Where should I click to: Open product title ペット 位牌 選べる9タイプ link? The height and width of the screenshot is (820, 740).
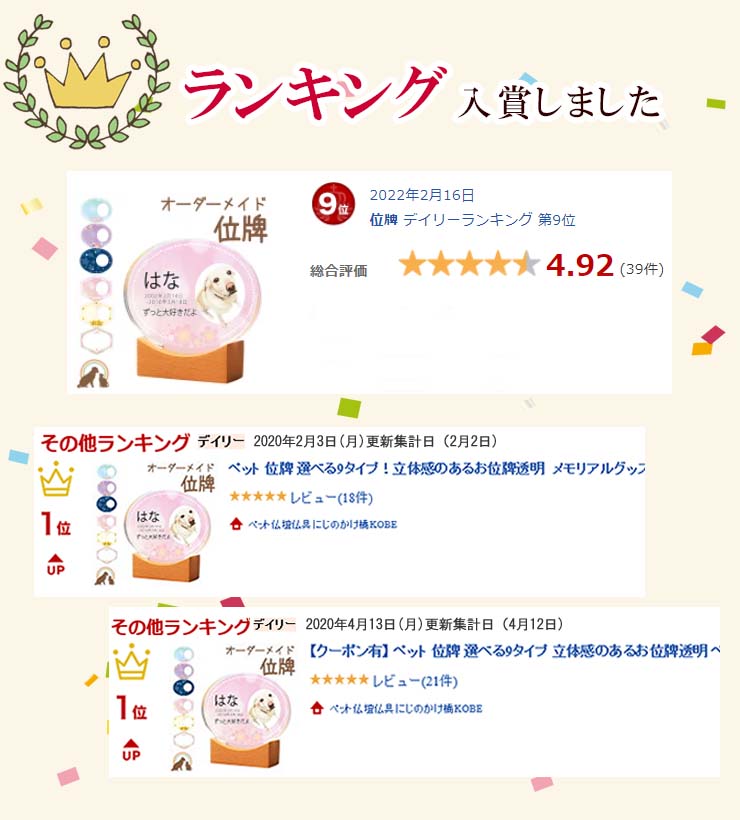(437, 468)
